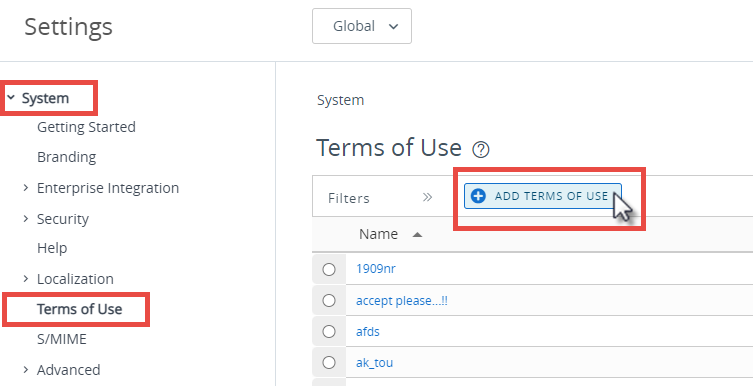Open the ak_tou terms link

click(375, 362)
